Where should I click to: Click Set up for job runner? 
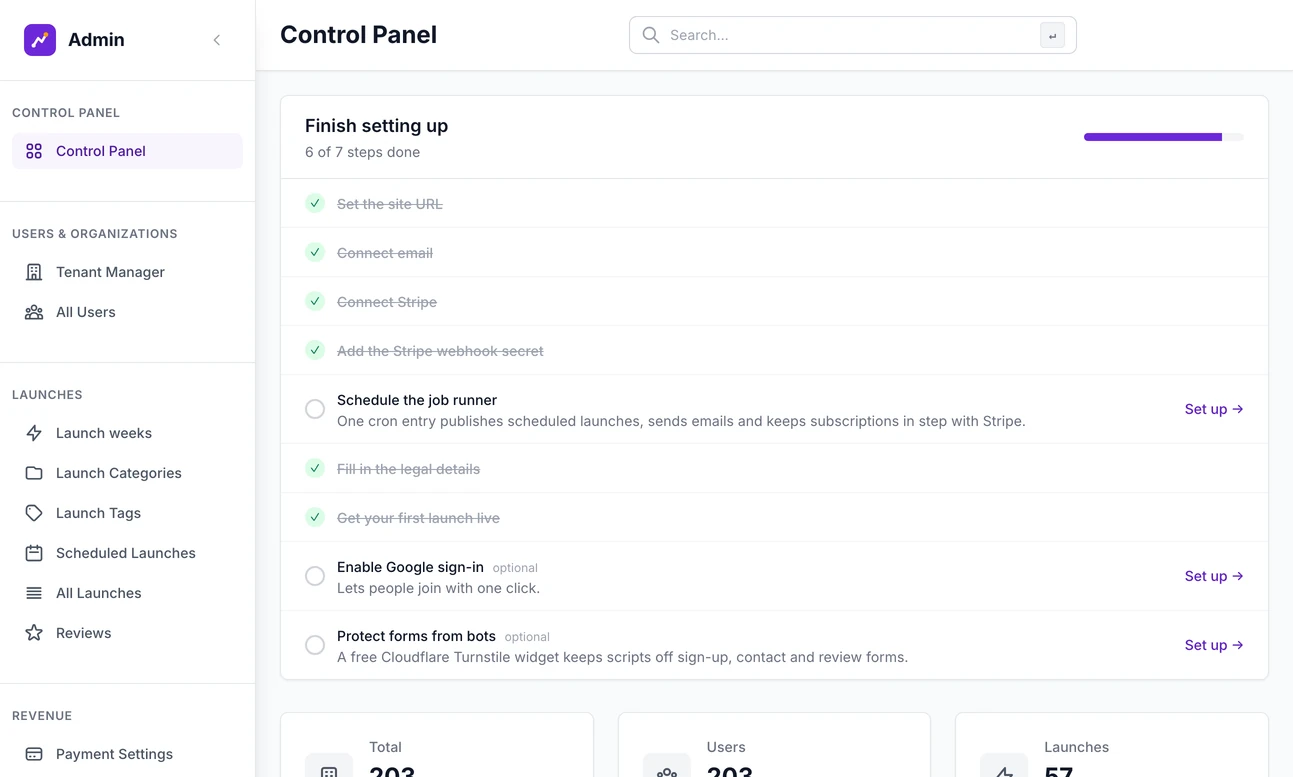[x=1214, y=409]
